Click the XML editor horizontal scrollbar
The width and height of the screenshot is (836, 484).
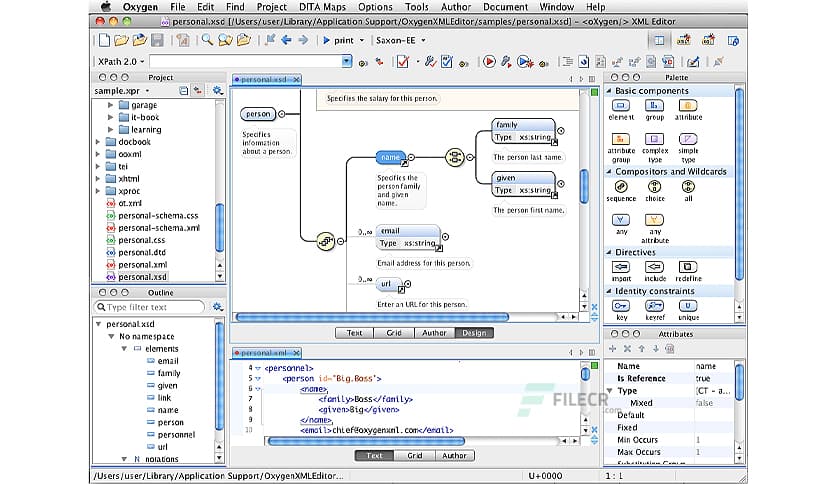366,441
